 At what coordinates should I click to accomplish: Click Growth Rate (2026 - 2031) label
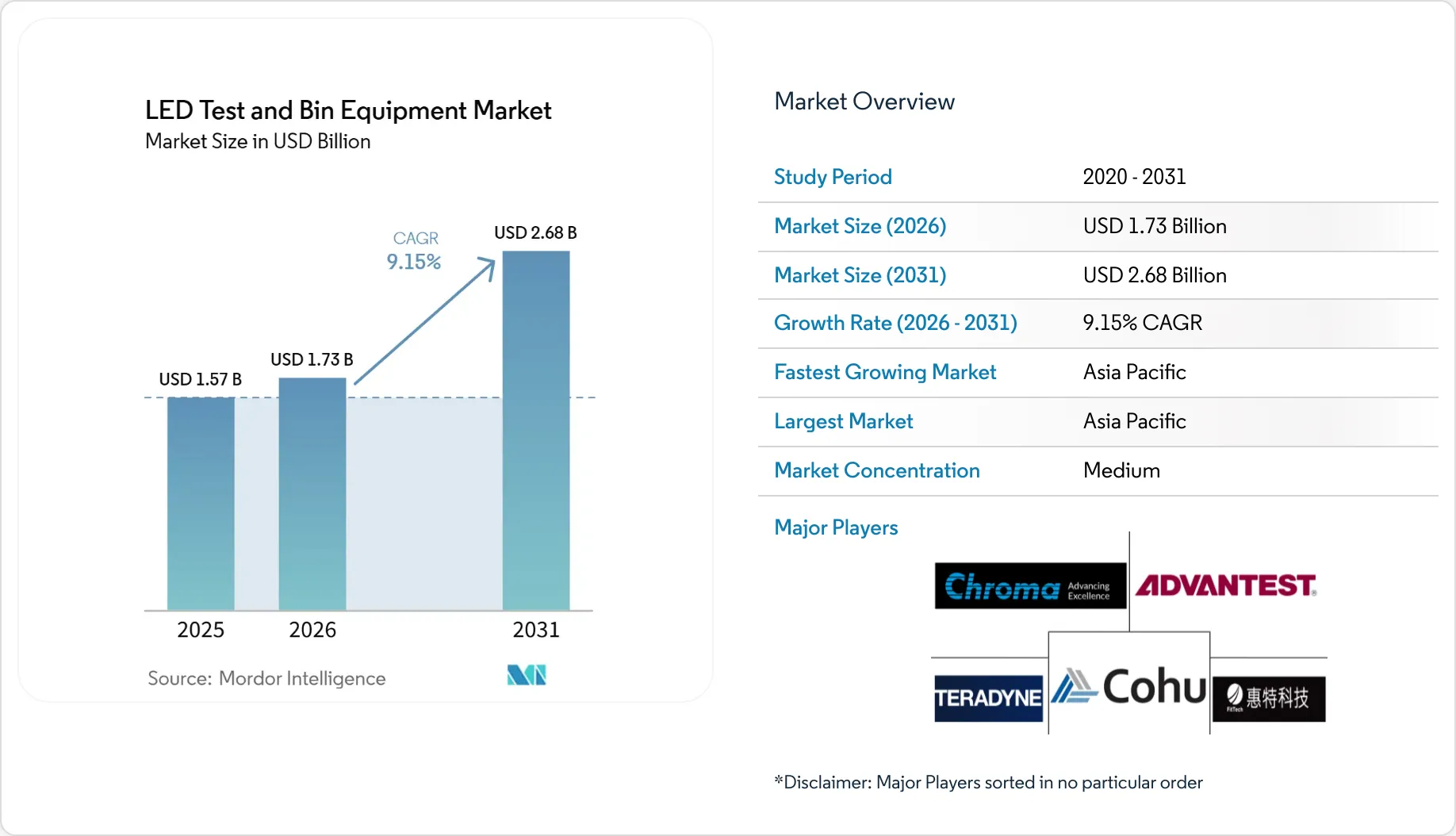coord(895,323)
